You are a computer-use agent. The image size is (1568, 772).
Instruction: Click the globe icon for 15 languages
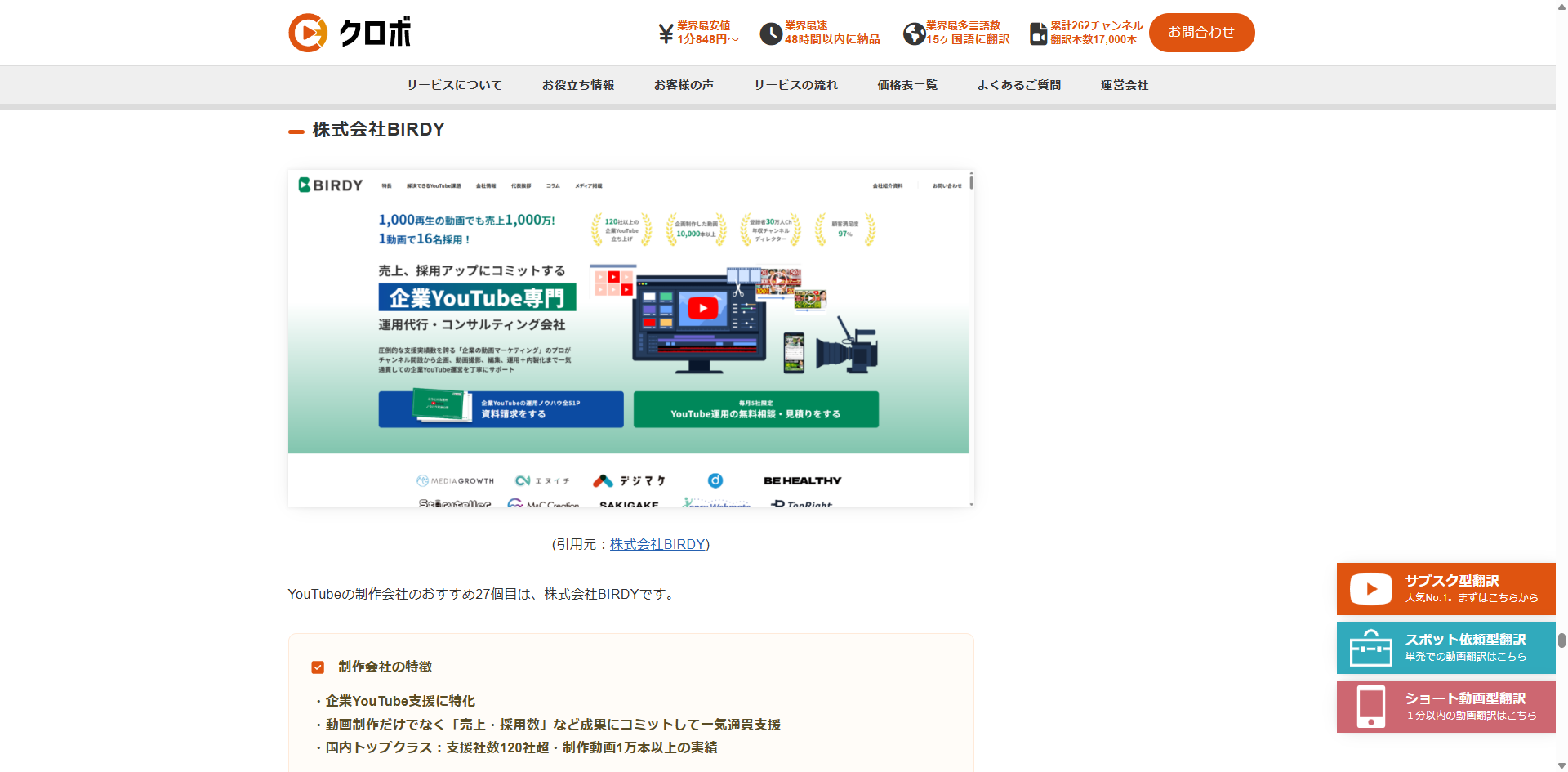pyautogui.click(x=914, y=33)
